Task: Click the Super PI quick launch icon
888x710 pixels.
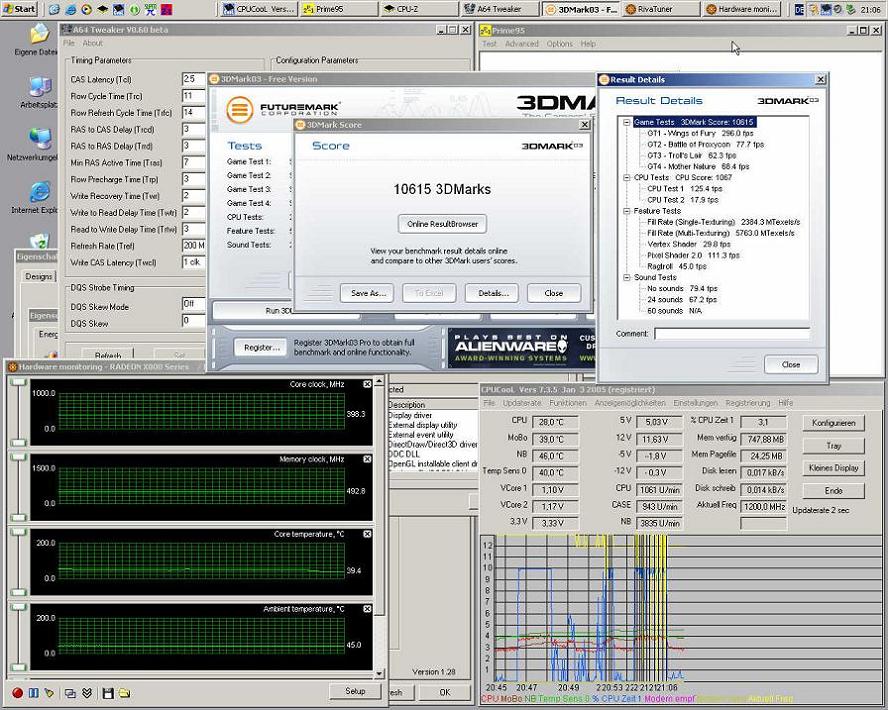Action: tap(151, 9)
